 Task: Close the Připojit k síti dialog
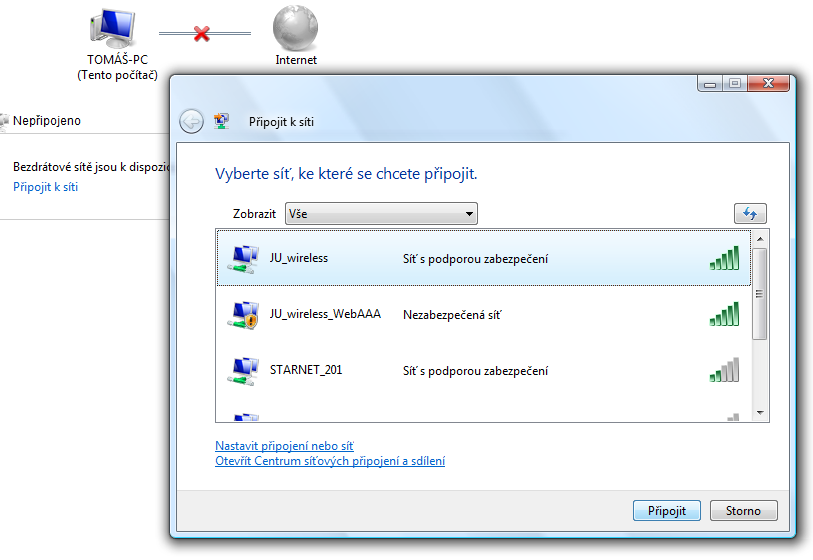coord(768,83)
